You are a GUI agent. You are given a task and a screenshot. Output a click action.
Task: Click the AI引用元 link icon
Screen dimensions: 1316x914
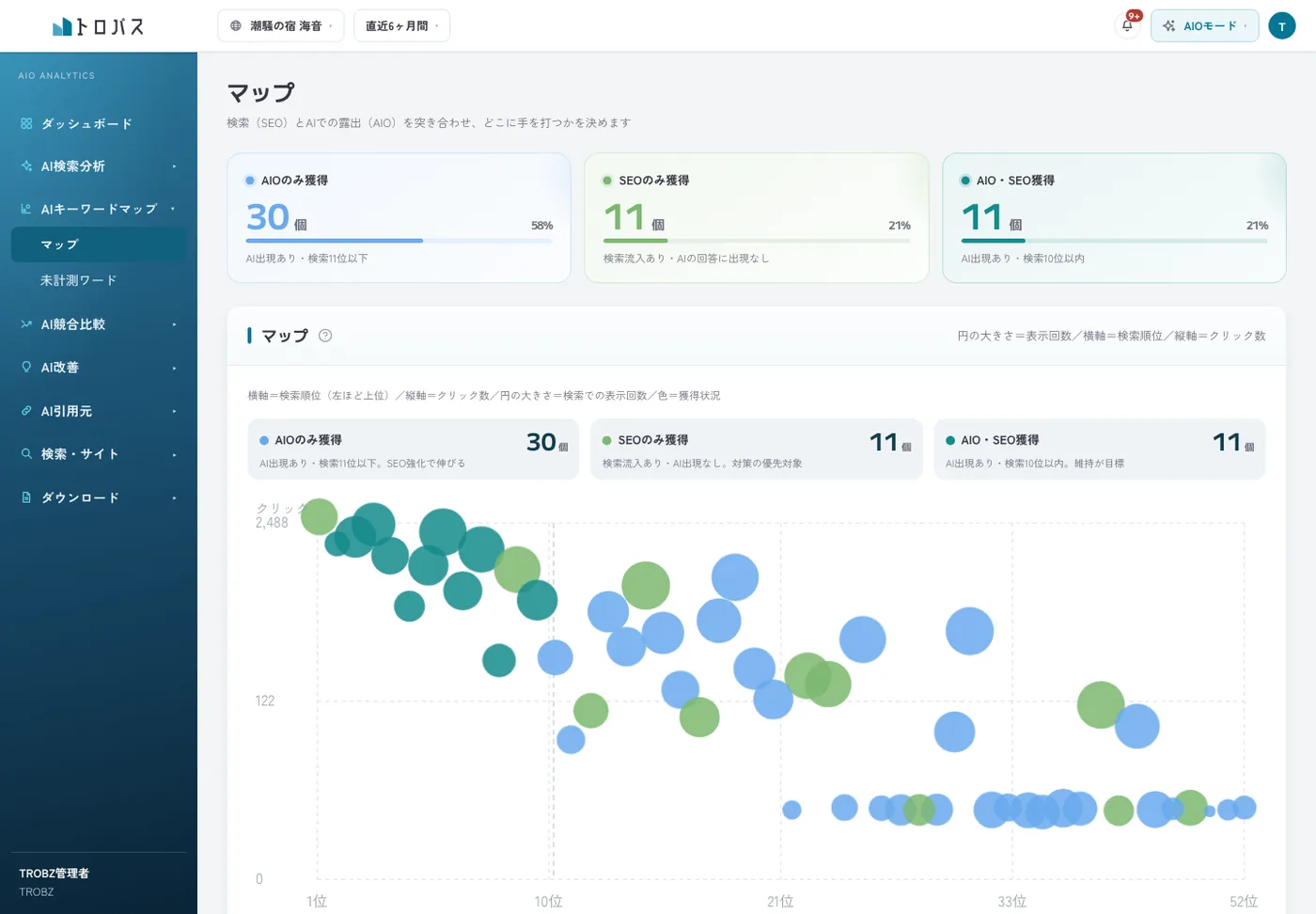tap(26, 411)
